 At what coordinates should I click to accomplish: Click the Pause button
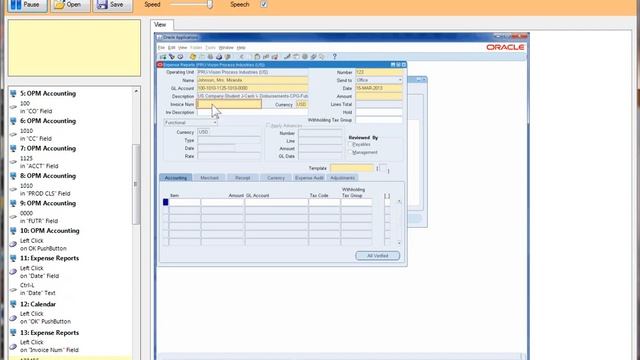(x=27, y=5)
